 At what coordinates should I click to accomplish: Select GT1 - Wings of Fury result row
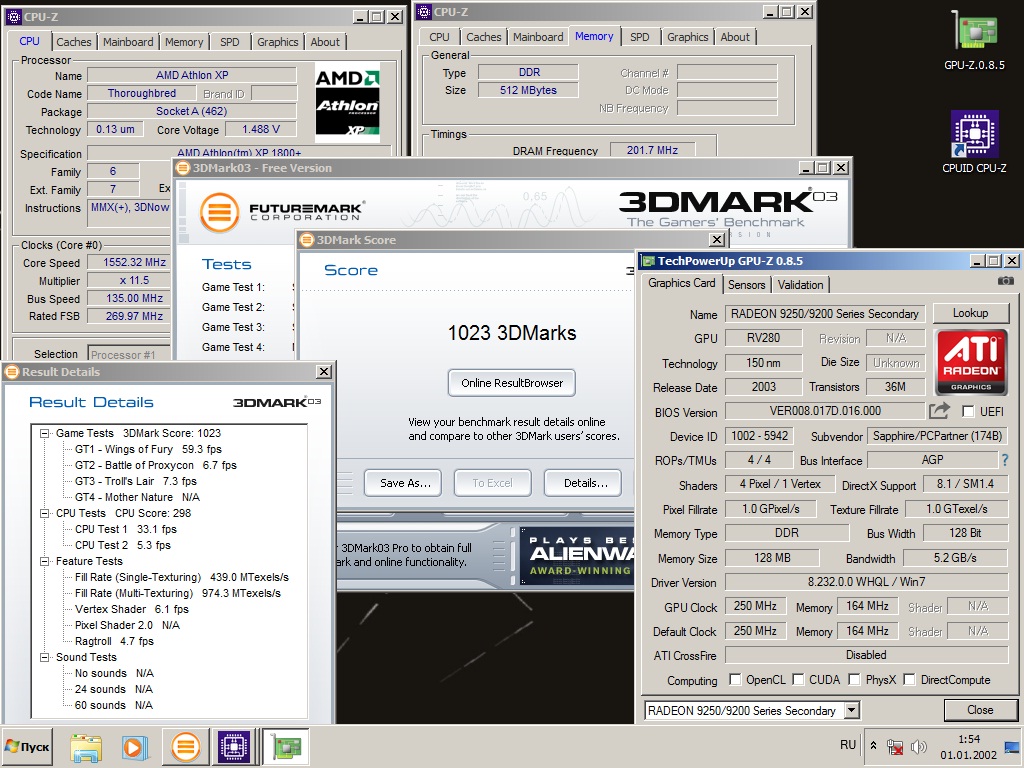(148, 449)
